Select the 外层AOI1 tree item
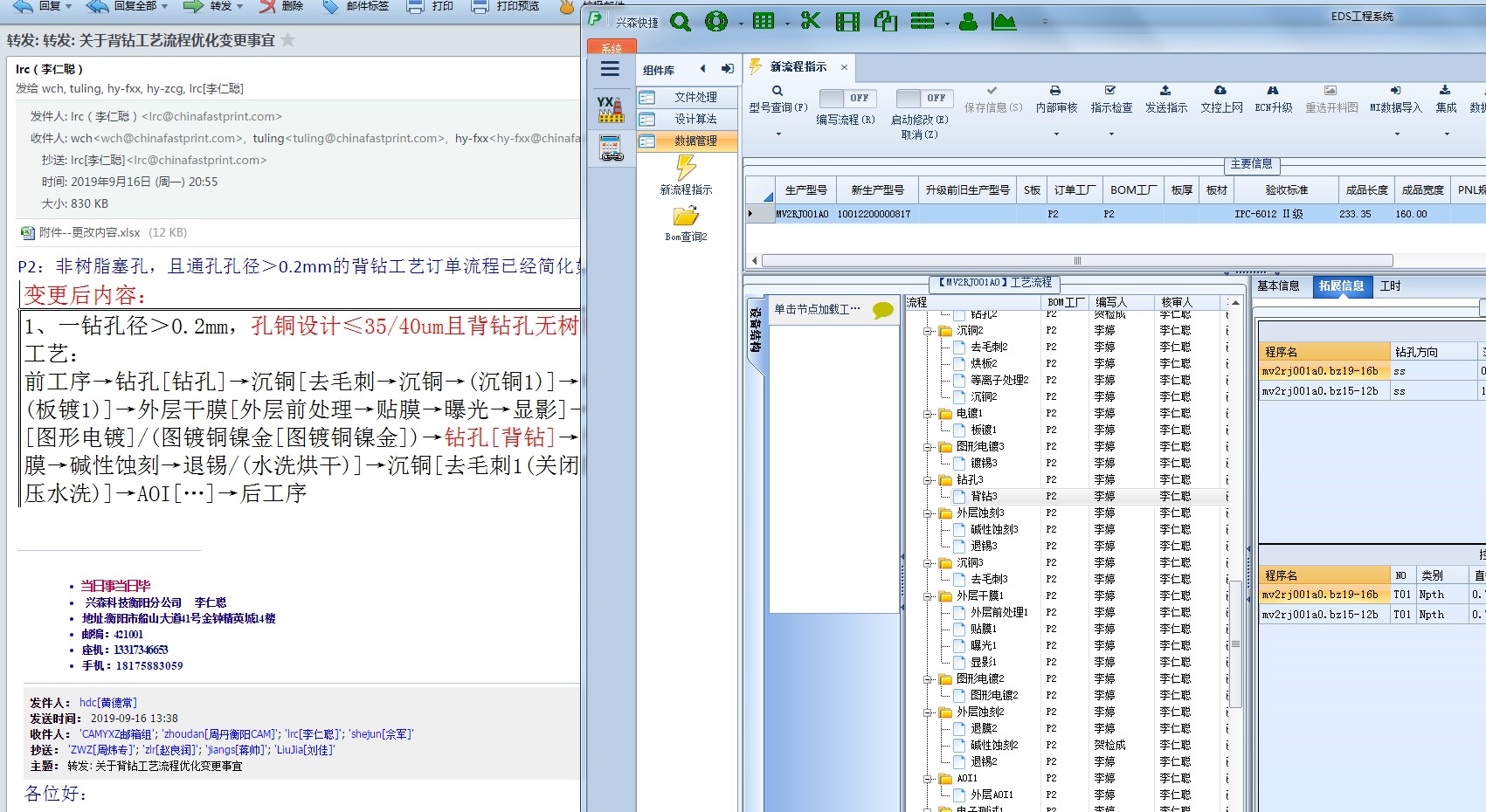Screen dimensions: 1486x812 [x=992, y=795]
